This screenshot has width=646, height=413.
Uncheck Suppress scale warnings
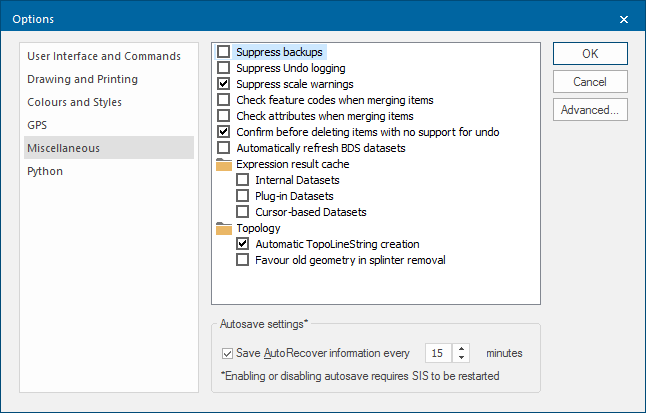(x=224, y=84)
